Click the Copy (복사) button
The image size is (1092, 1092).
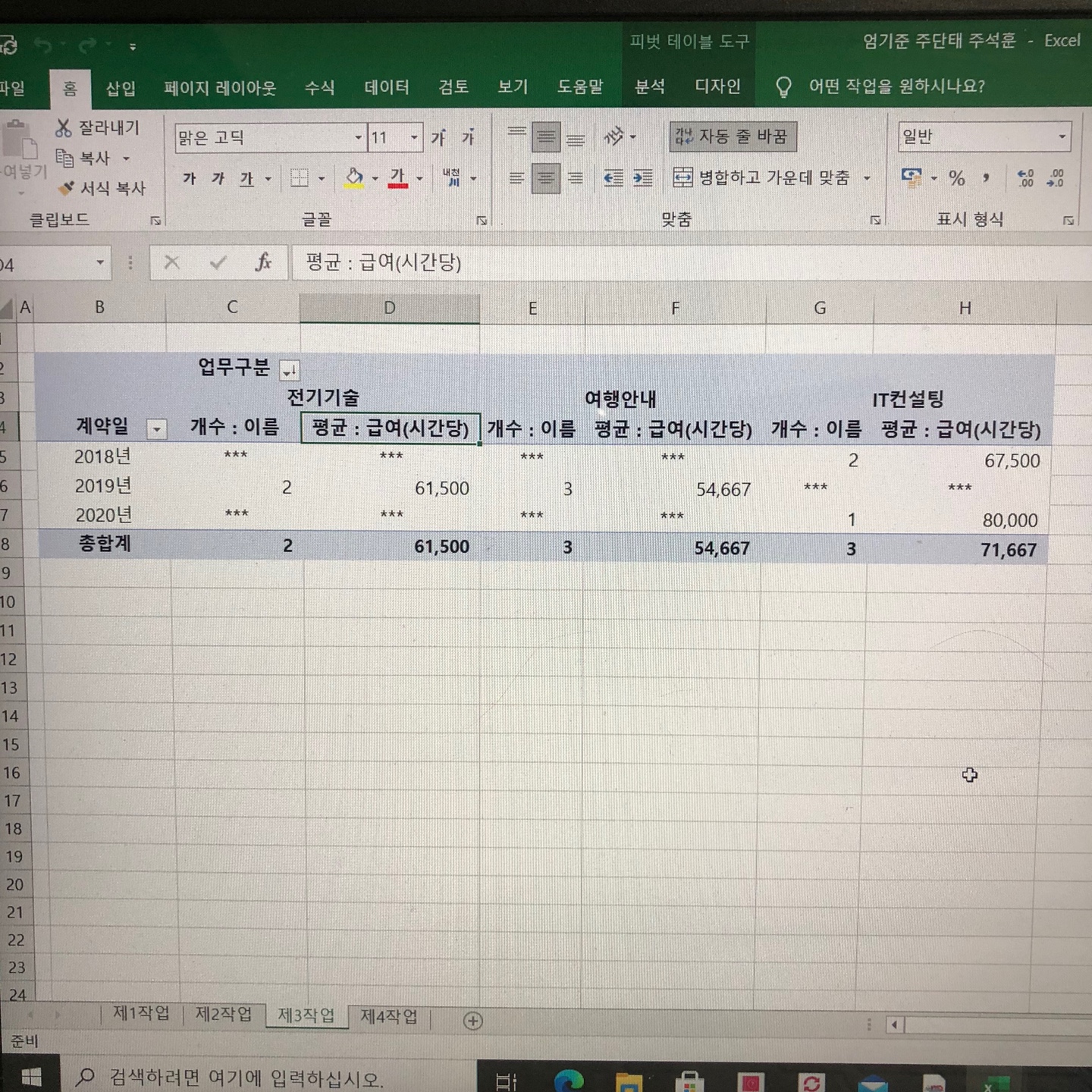[x=85, y=158]
